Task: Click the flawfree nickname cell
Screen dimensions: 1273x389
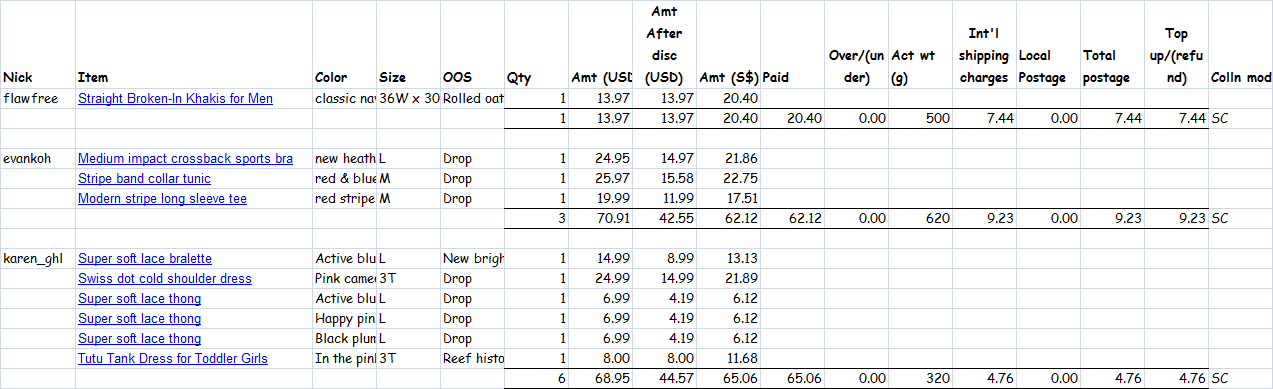Action: (37, 98)
